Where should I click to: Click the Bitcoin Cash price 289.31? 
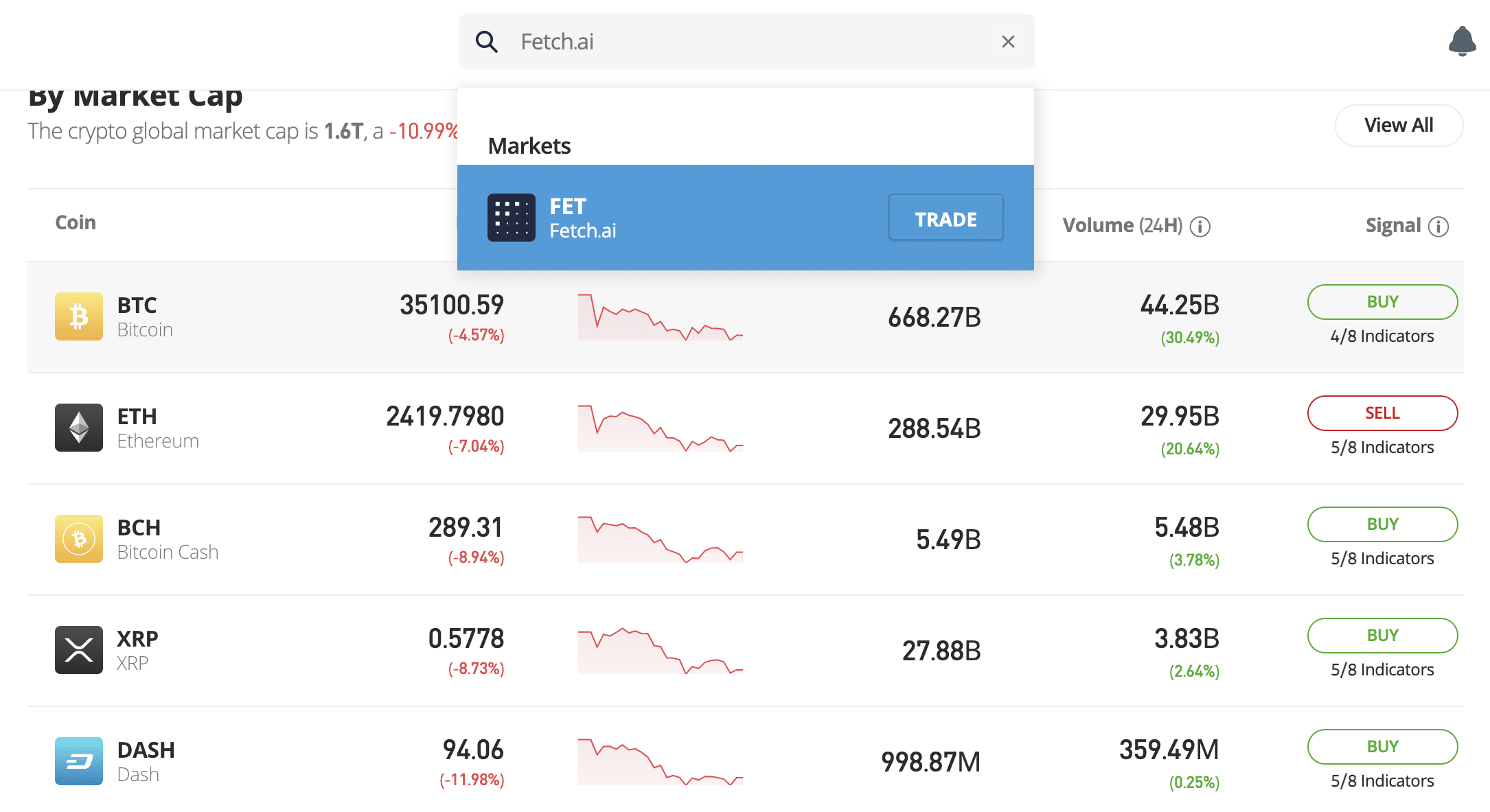point(466,528)
